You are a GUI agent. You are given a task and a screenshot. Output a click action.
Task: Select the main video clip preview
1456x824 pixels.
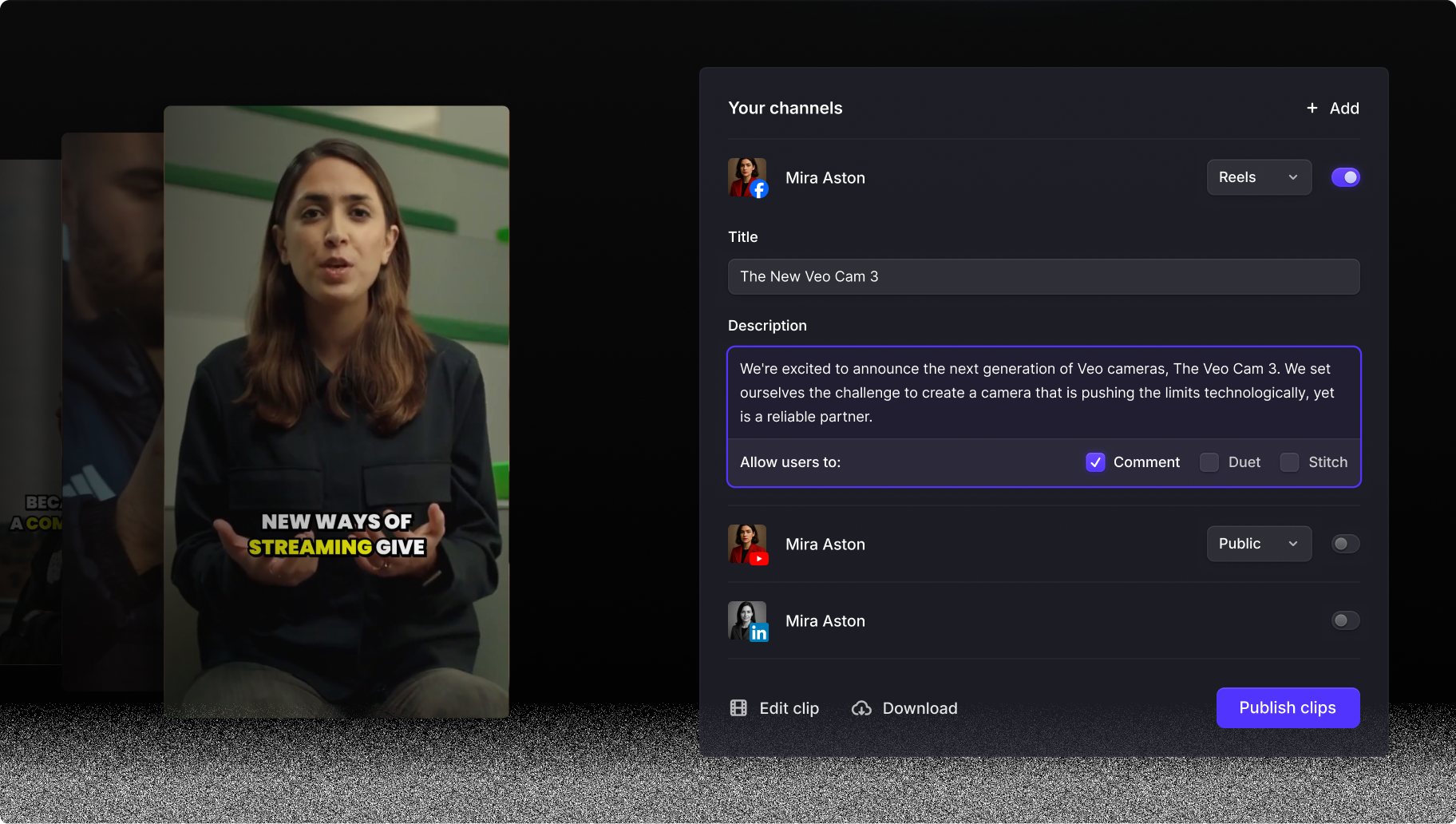(x=336, y=411)
